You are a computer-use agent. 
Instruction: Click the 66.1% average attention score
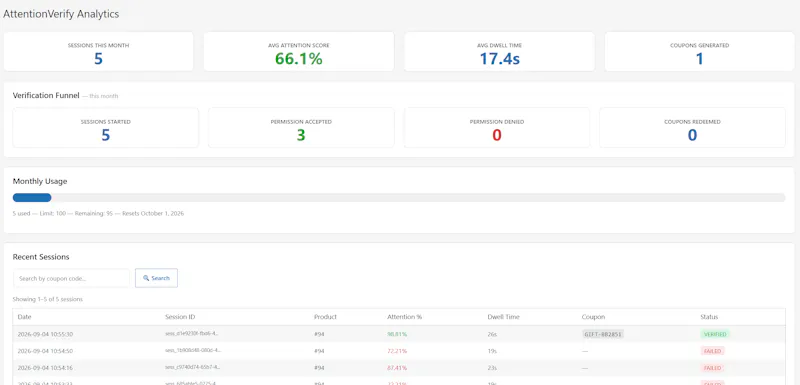coord(299,59)
